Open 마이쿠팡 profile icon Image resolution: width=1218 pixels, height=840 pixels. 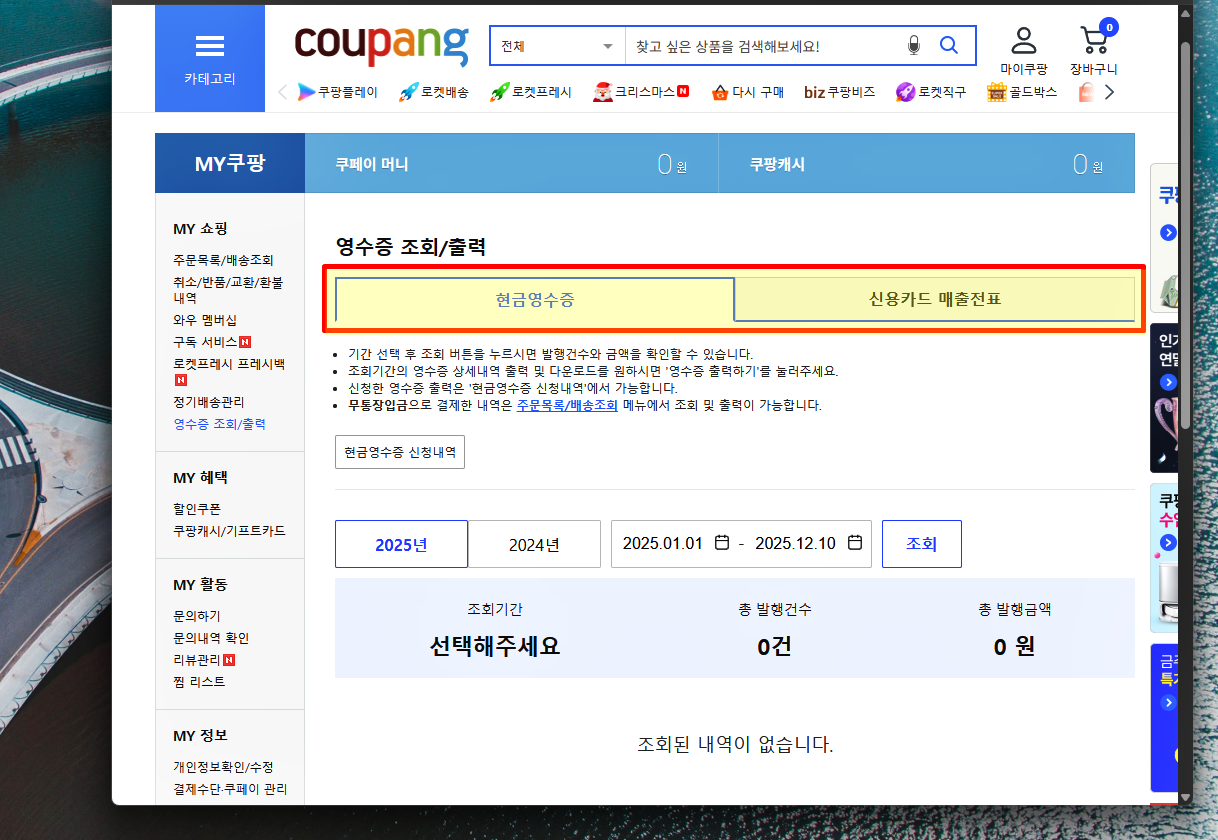(x=1023, y=52)
